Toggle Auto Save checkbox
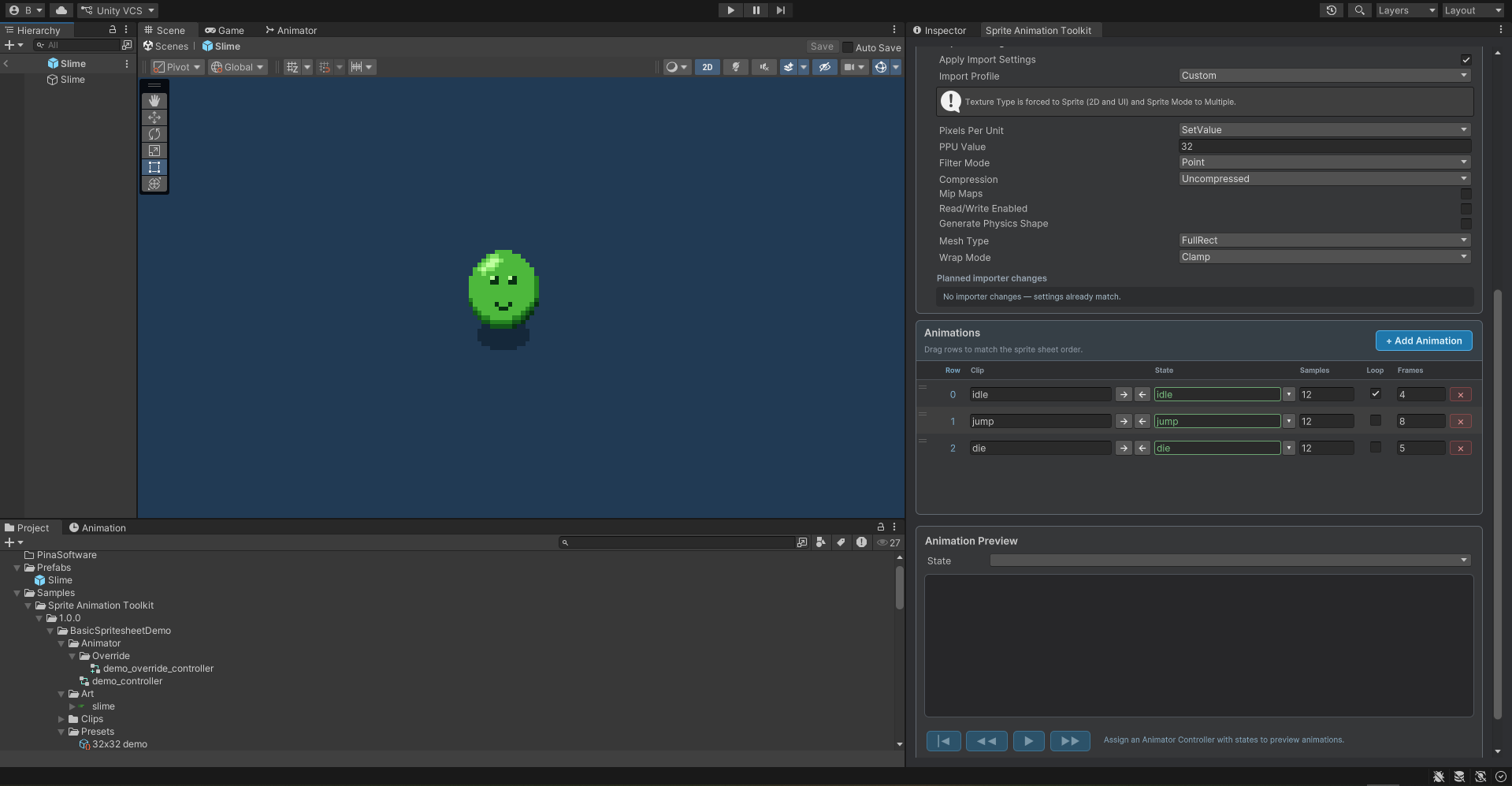The image size is (1512, 786). click(x=848, y=47)
